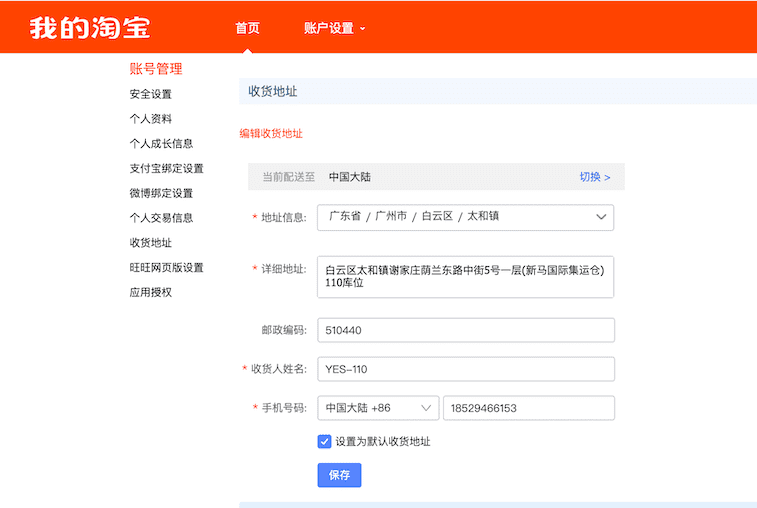Image resolution: width=757 pixels, height=508 pixels.
Task: Click the 邮政编码 field with 510440
Action: (x=466, y=330)
